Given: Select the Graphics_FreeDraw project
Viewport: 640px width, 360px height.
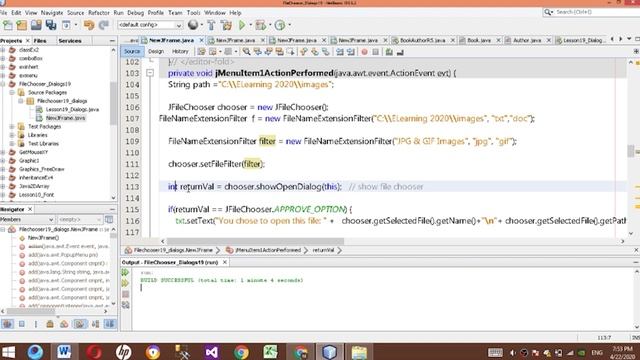Looking at the screenshot, I should (41, 169).
